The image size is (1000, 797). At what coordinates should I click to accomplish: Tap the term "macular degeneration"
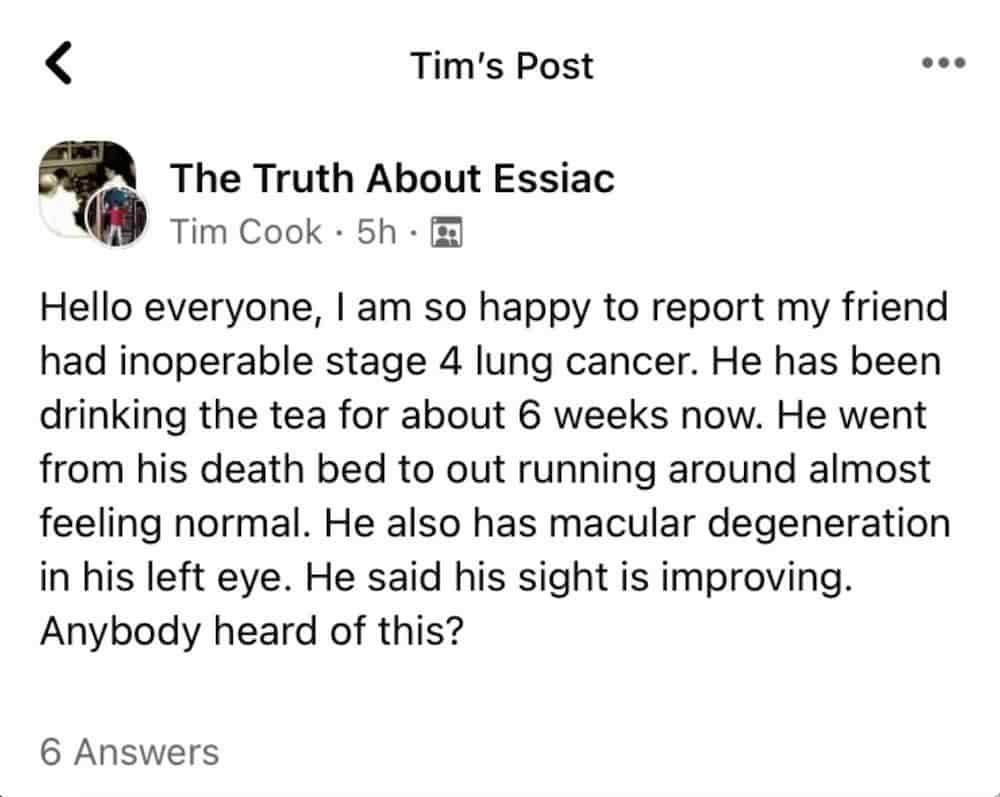pyautogui.click(x=749, y=525)
